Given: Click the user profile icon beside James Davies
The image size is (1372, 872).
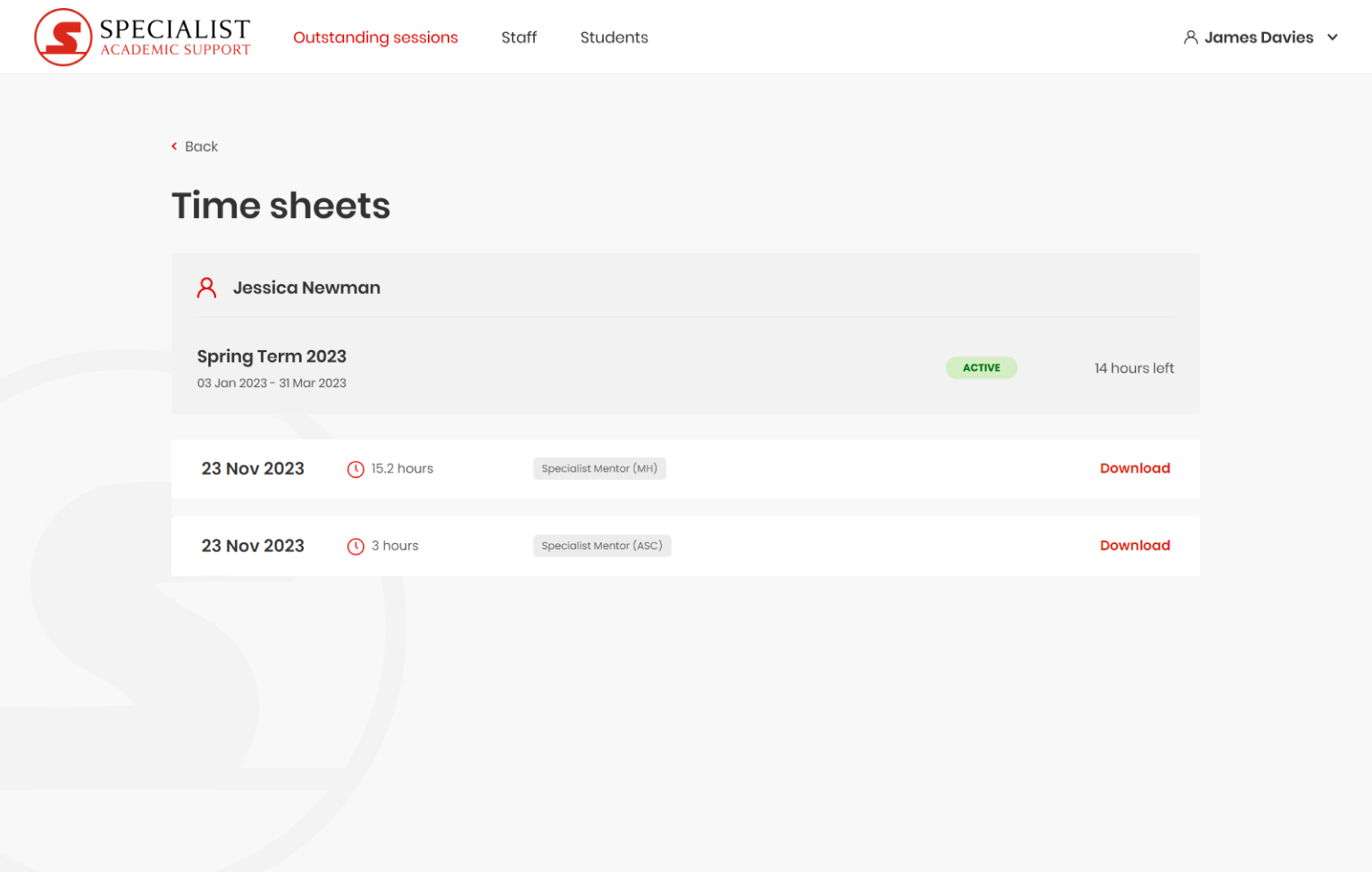Looking at the screenshot, I should 1190,38.
